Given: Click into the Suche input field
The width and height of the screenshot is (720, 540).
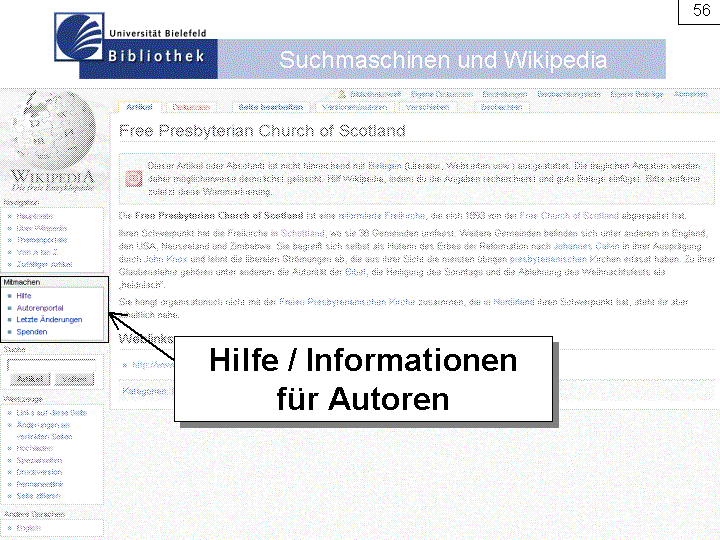Looking at the screenshot, I should (51, 365).
